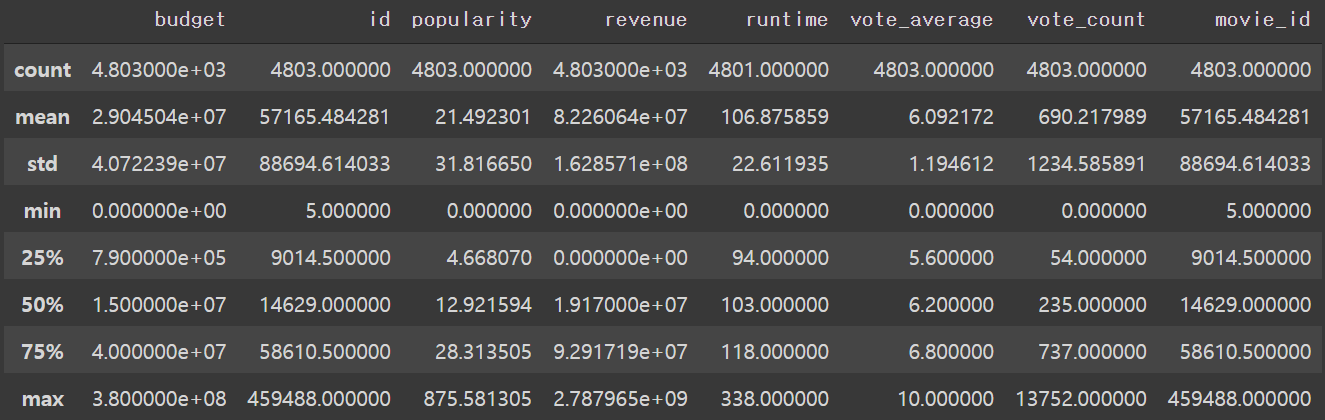Click the mean row label
The height and width of the screenshot is (420, 1325).
42,117
